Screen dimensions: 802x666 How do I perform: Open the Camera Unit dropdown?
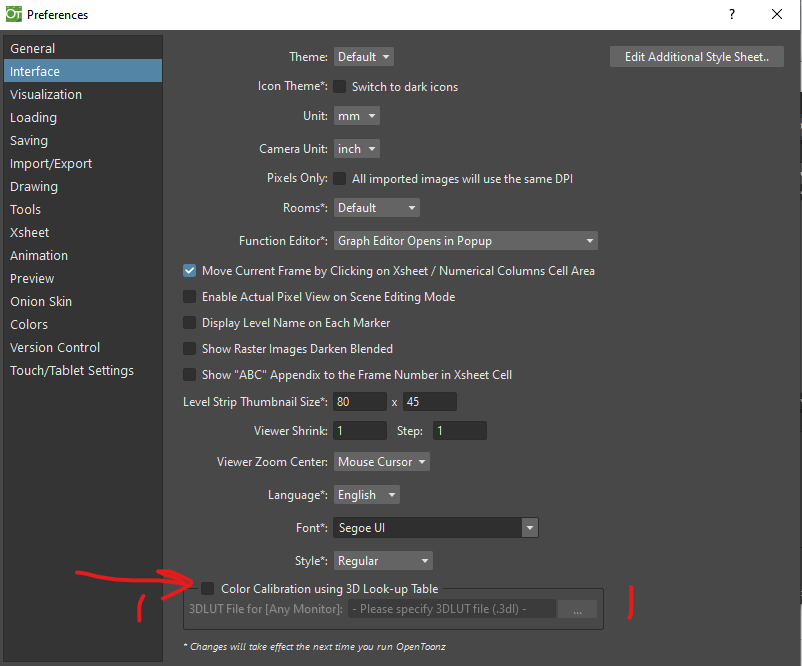pos(356,148)
